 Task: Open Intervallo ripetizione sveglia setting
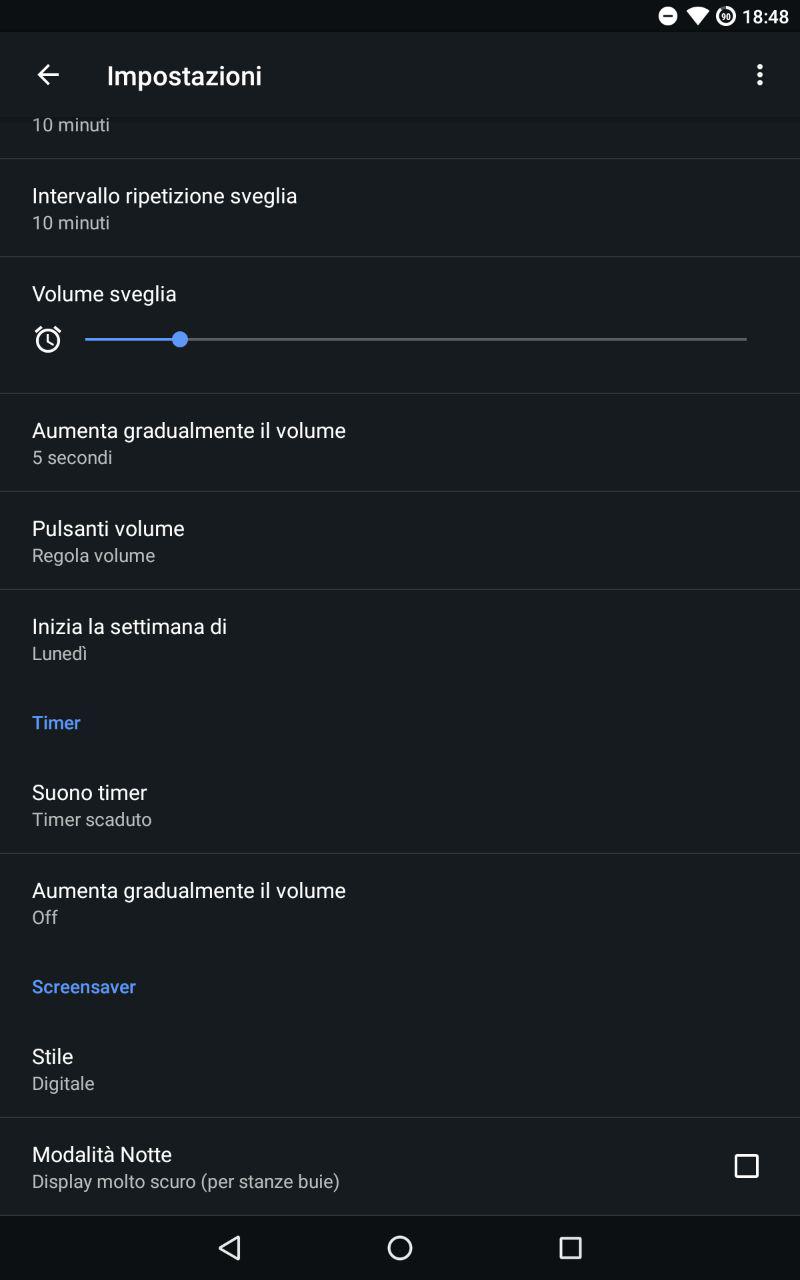pyautogui.click(x=400, y=208)
